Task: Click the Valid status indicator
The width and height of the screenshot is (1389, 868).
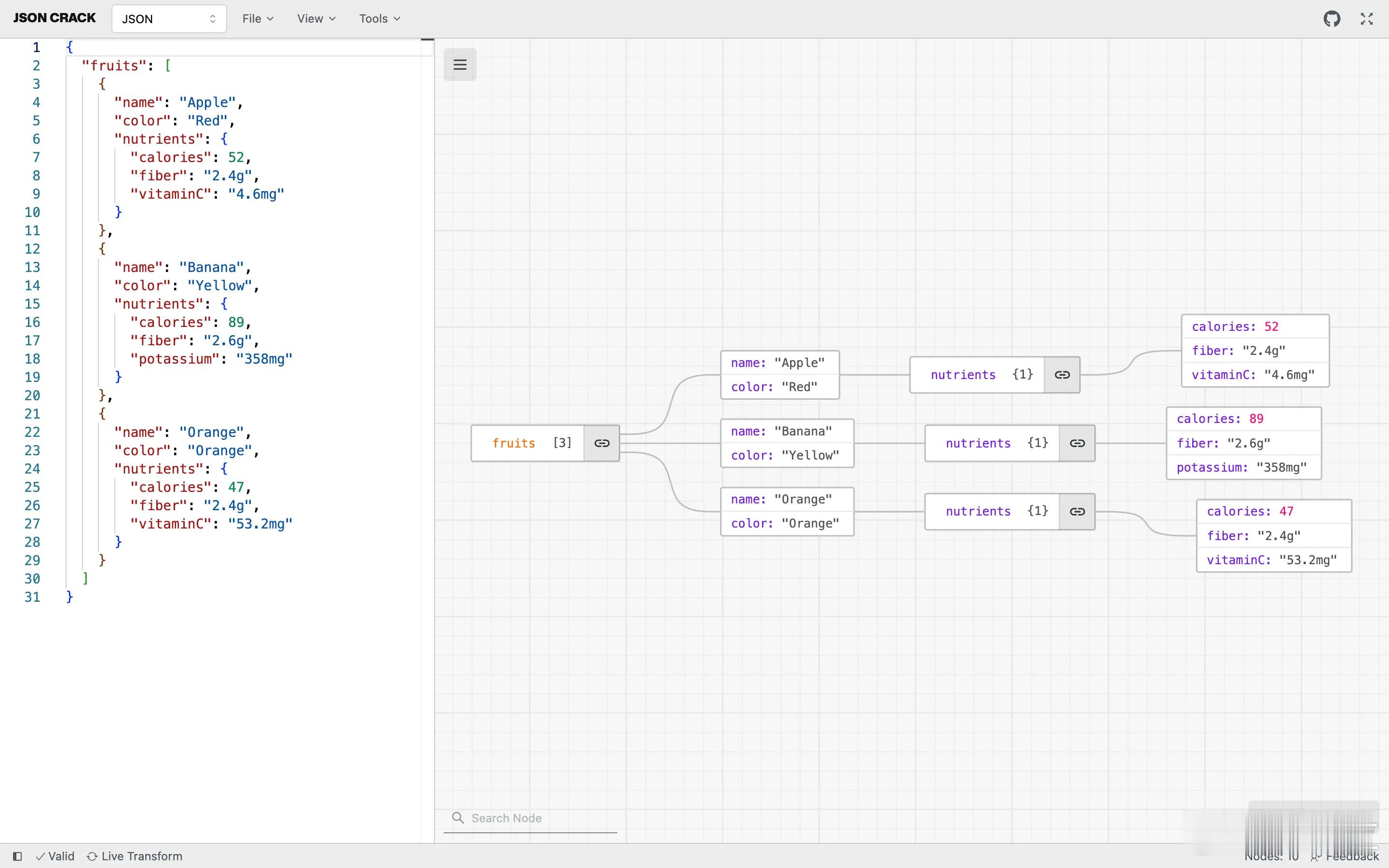Action: click(x=55, y=856)
